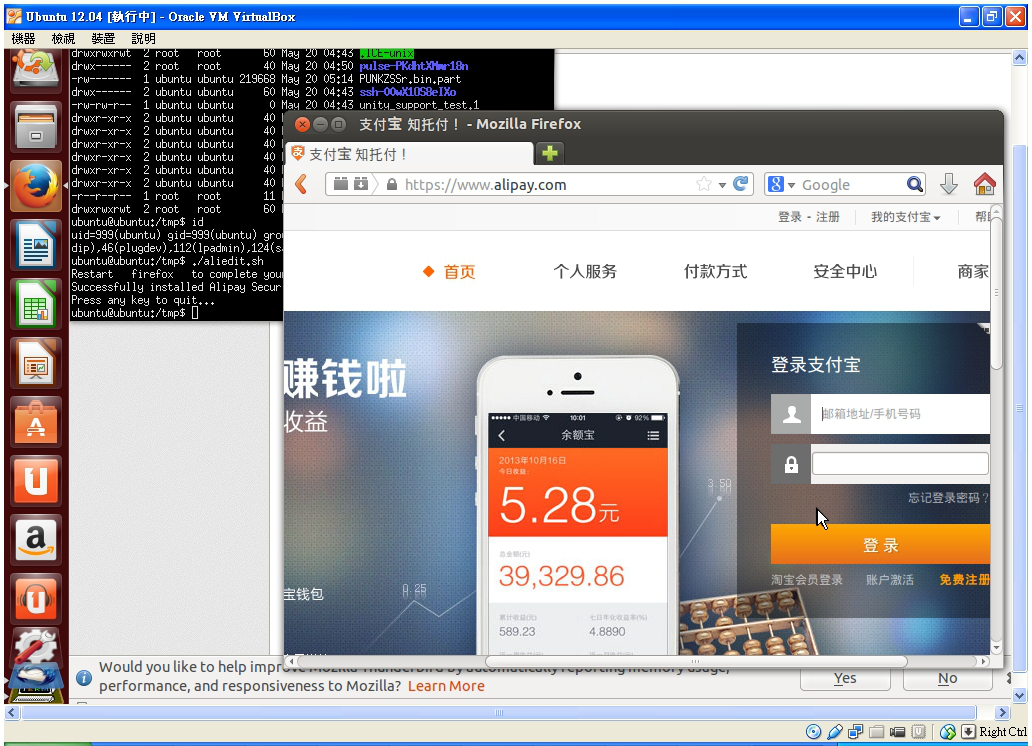The image size is (1032, 746).
Task: Click No on the Thunderbird prompt
Action: tap(947, 678)
